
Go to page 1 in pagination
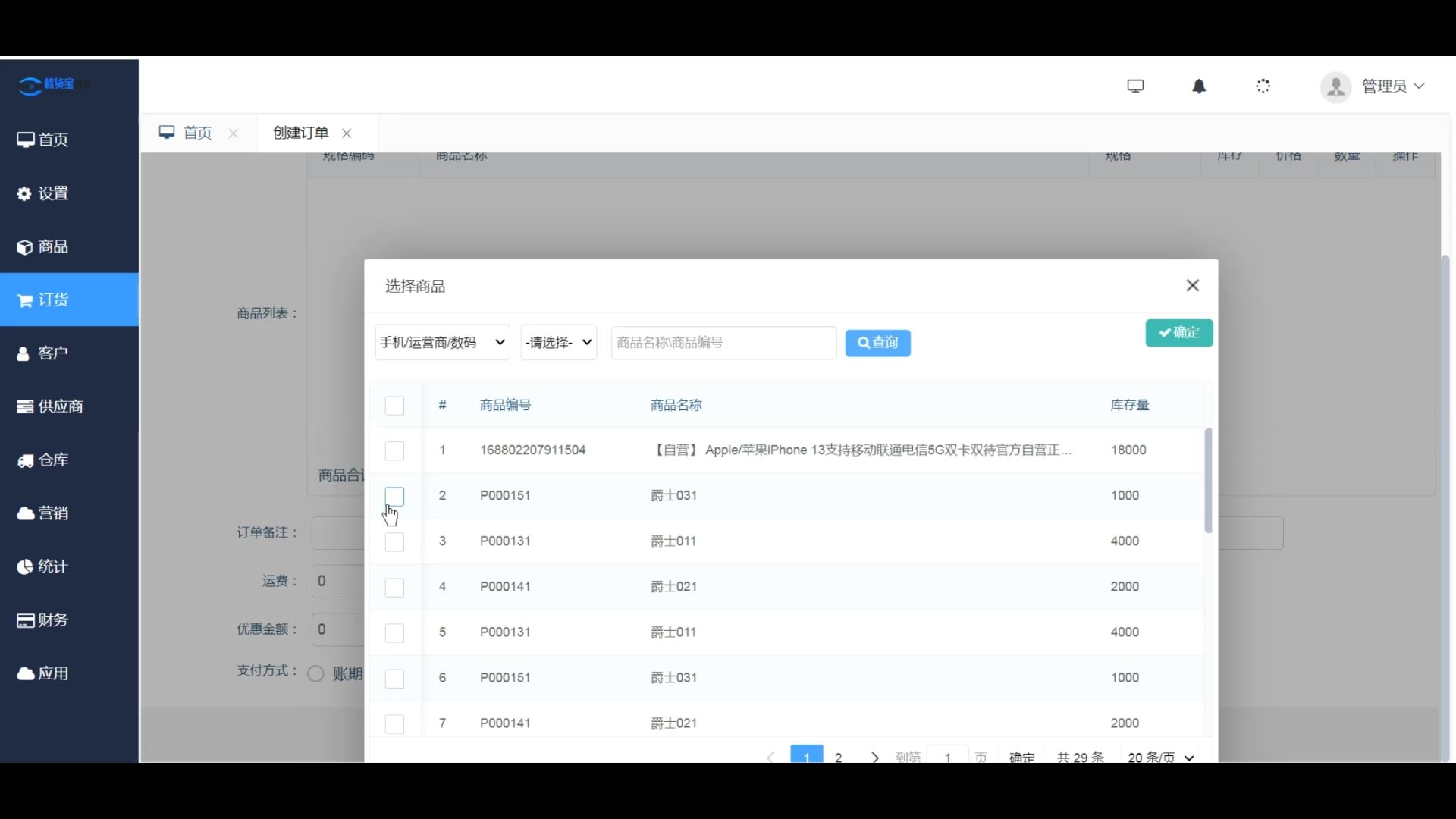807,755
